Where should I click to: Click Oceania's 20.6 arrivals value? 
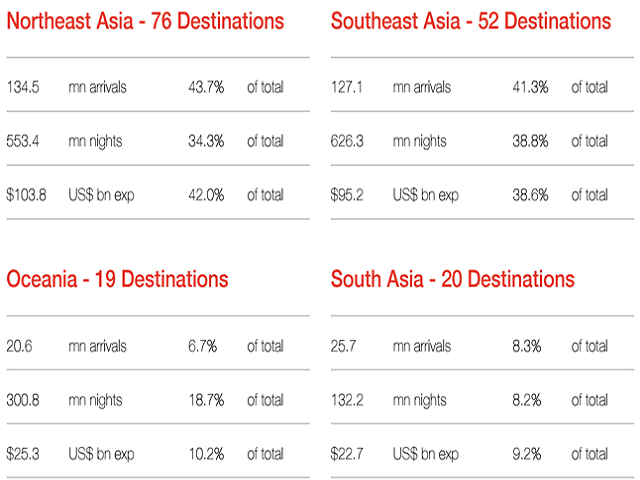pos(19,347)
